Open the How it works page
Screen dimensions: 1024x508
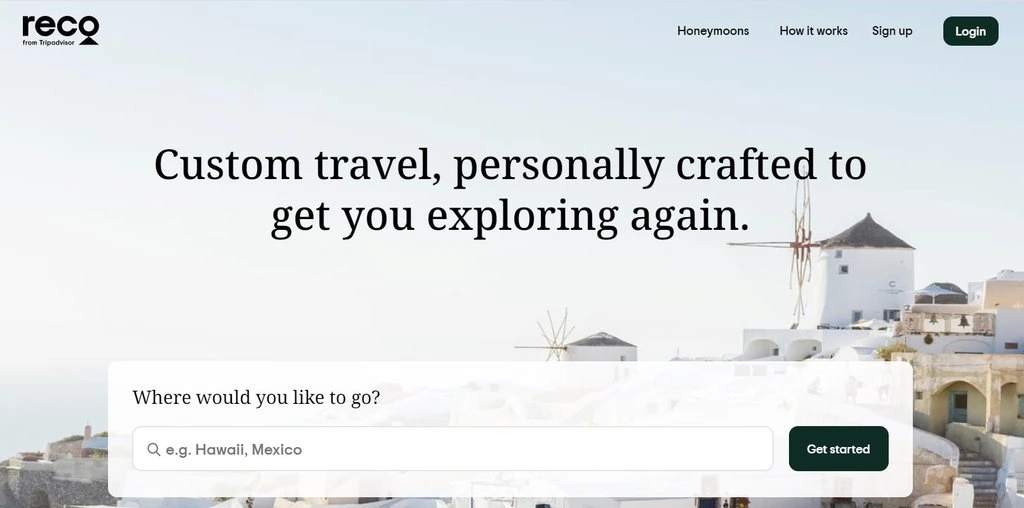click(813, 31)
